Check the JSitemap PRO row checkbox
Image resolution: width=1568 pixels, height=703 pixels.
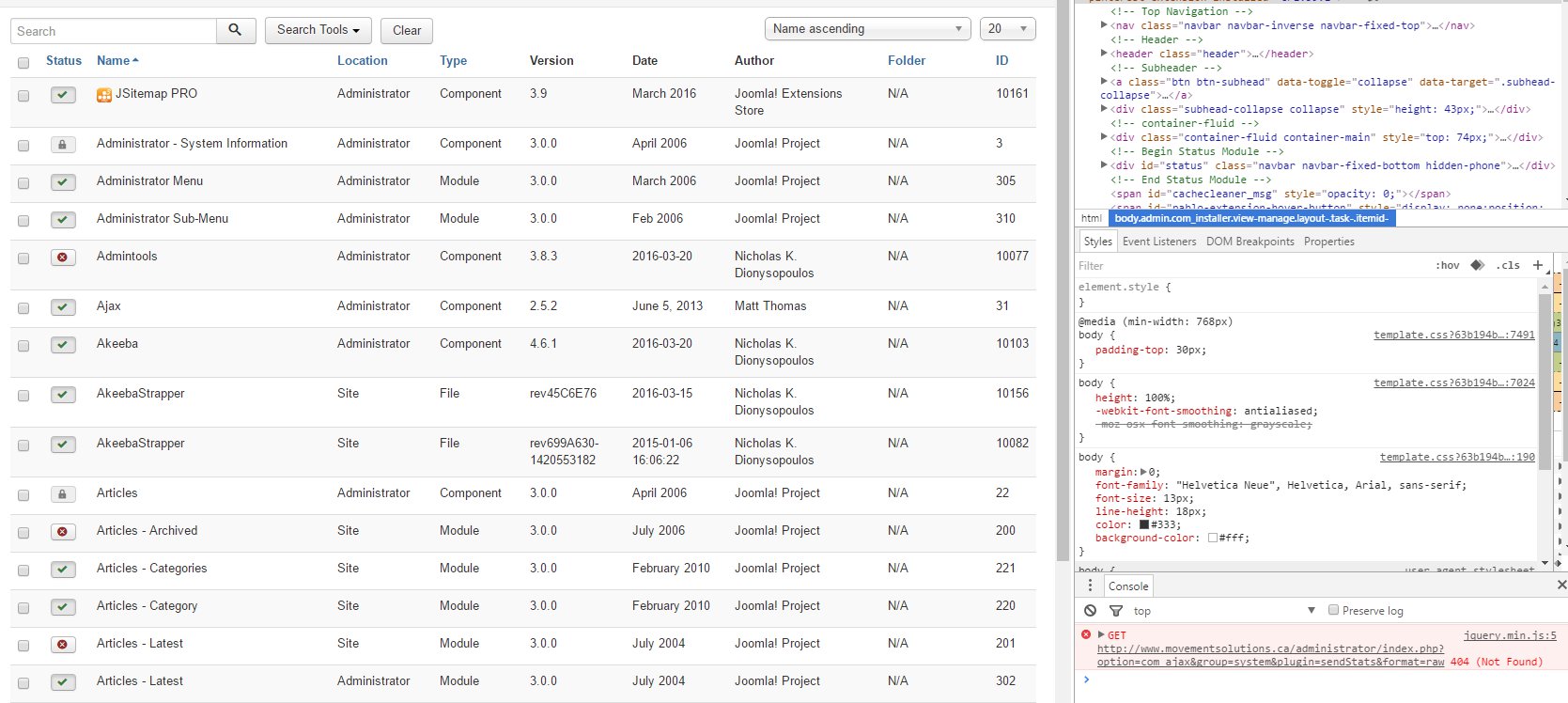23,96
